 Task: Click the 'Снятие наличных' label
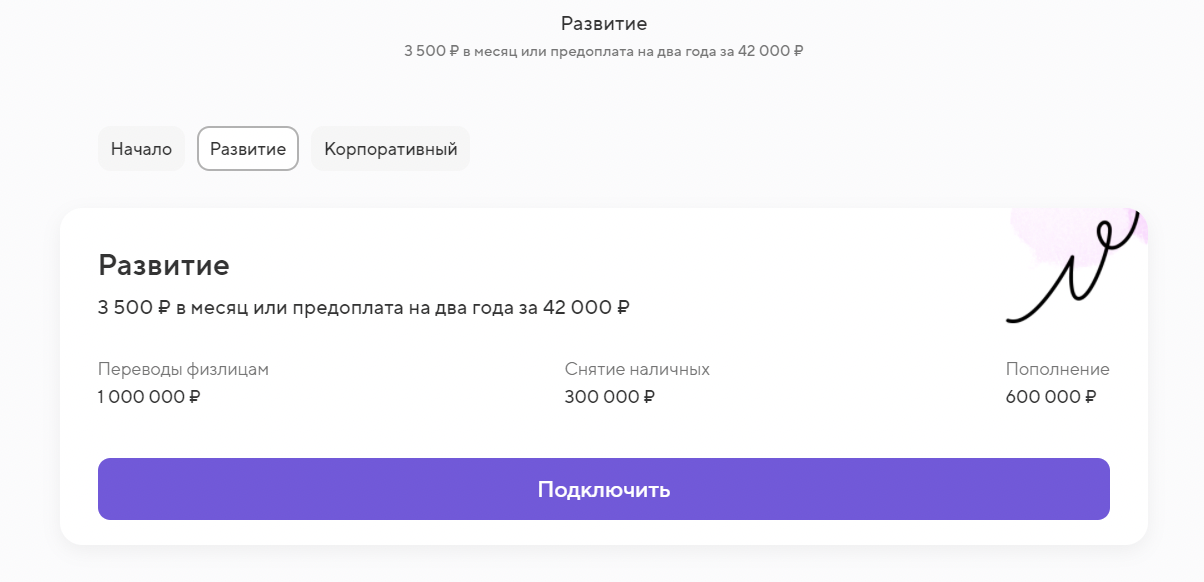coord(636,368)
